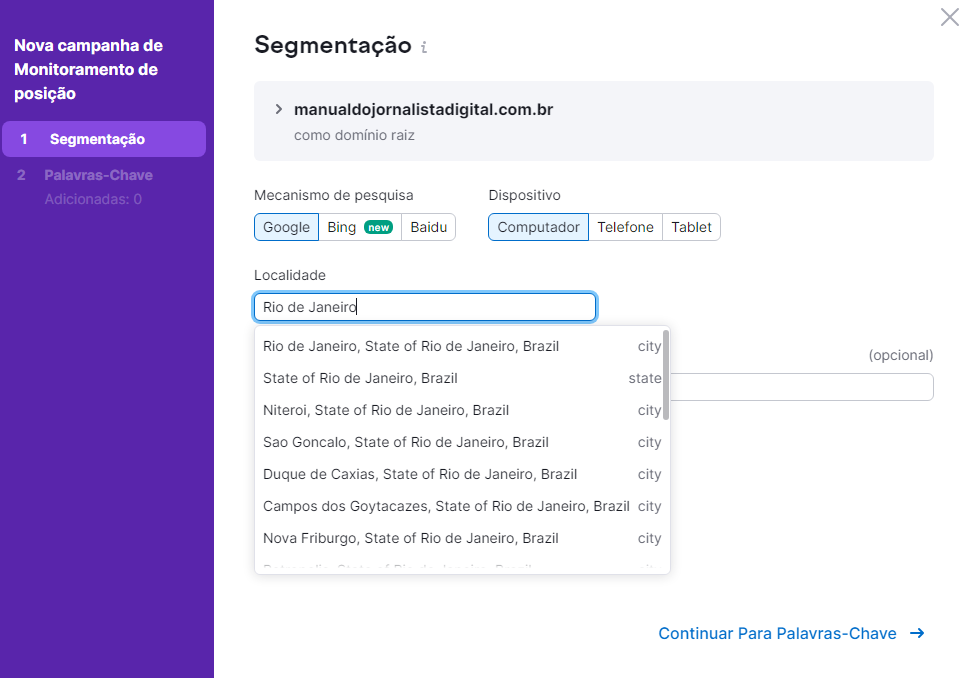Select Sao Goncalo city suggestion
The width and height of the screenshot is (969, 678).
(406, 442)
